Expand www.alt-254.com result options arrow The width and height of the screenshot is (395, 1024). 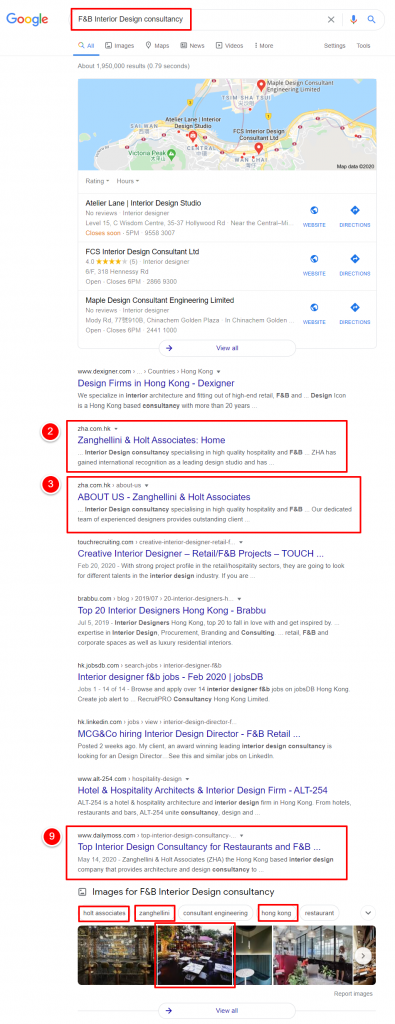pos(187,778)
